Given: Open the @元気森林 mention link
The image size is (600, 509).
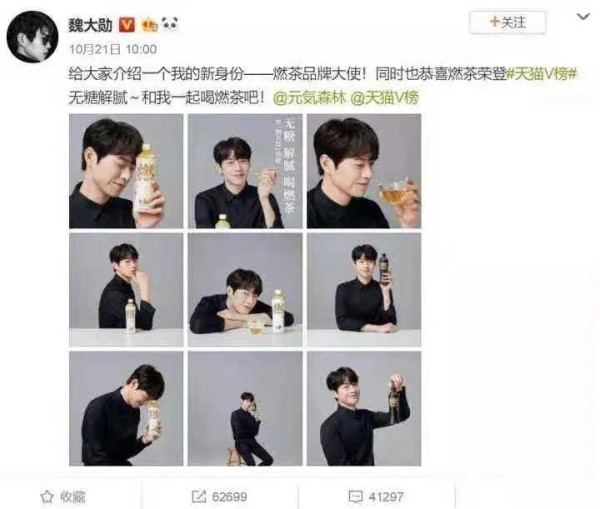Looking at the screenshot, I should (x=309, y=98).
